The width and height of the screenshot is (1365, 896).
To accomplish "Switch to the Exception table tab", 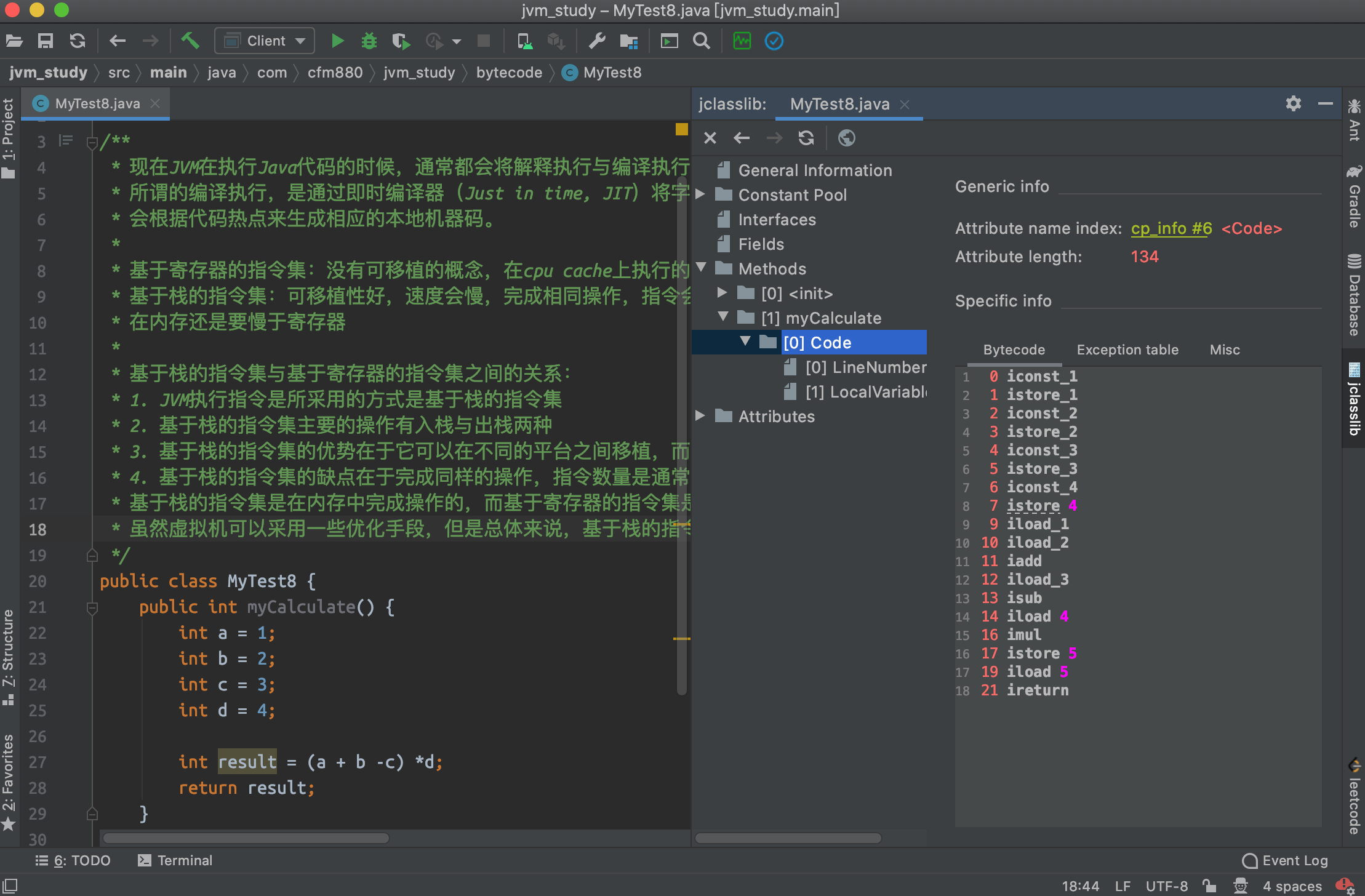I will click(x=1127, y=350).
